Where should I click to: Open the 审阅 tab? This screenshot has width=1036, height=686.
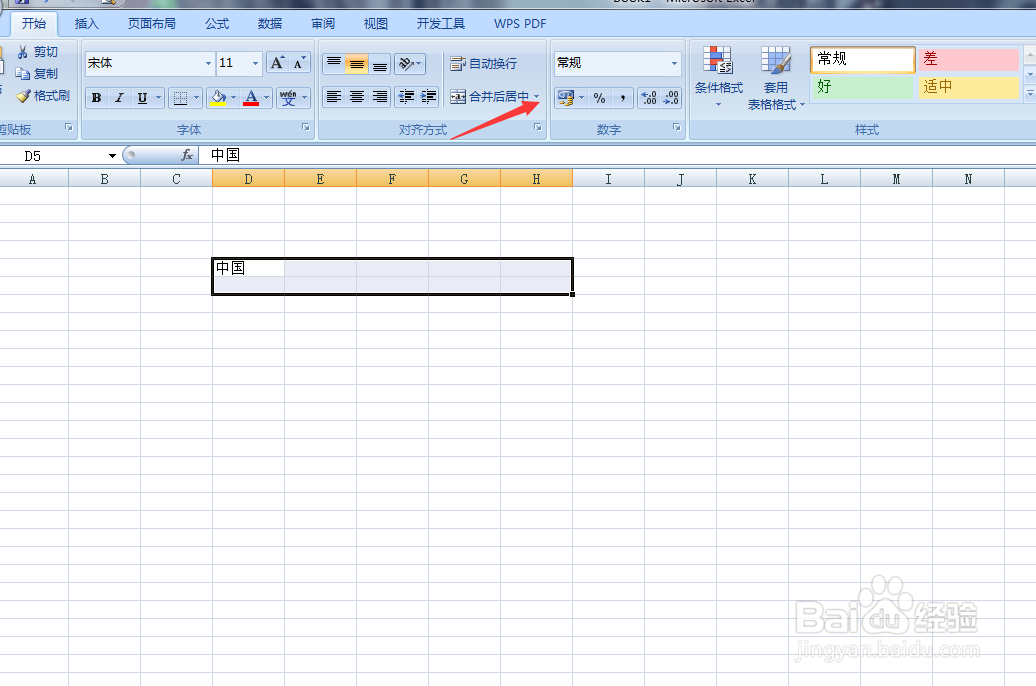pyautogui.click(x=323, y=24)
